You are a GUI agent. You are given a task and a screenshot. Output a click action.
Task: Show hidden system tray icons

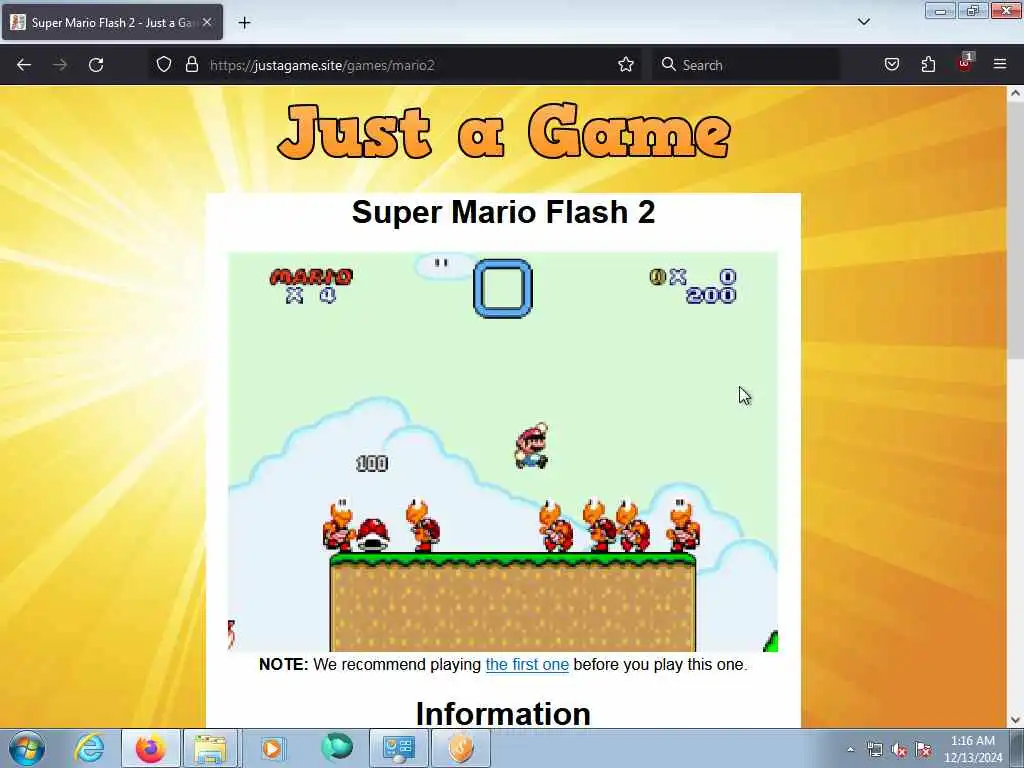pyautogui.click(x=850, y=749)
